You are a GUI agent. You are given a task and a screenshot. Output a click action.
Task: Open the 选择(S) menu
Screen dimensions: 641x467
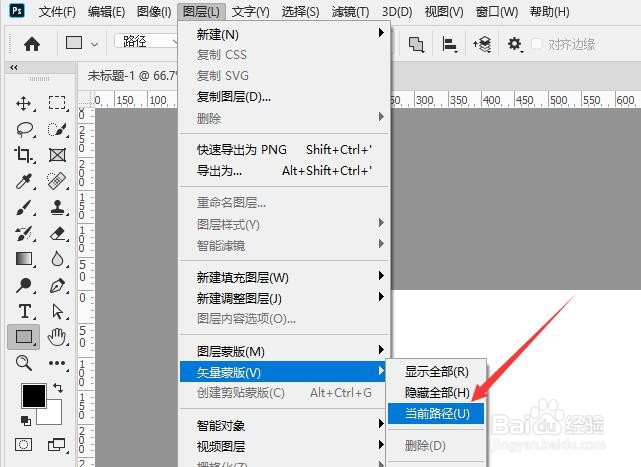click(300, 11)
